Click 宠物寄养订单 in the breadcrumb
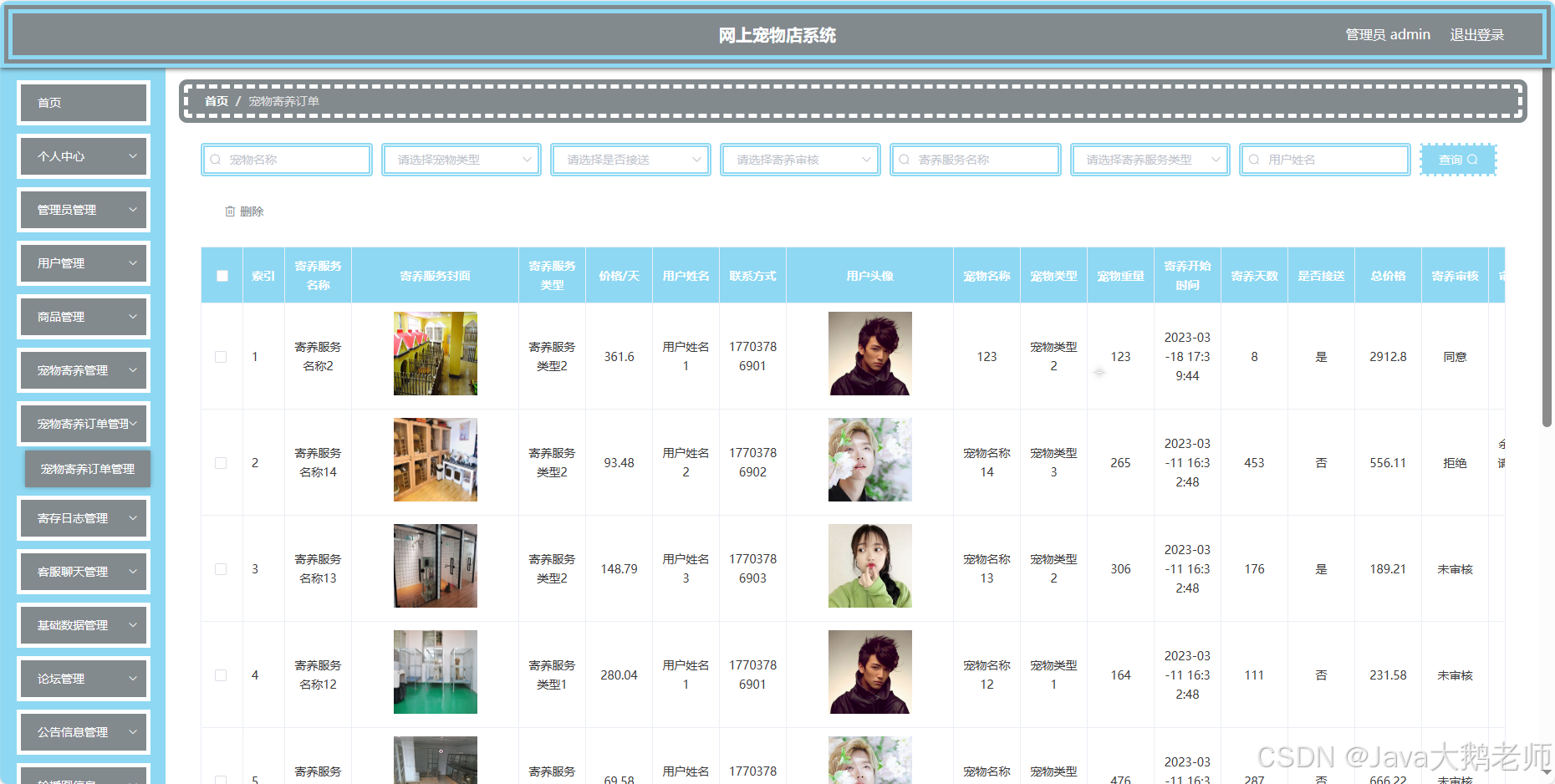Image resolution: width=1555 pixels, height=784 pixels. coord(283,101)
